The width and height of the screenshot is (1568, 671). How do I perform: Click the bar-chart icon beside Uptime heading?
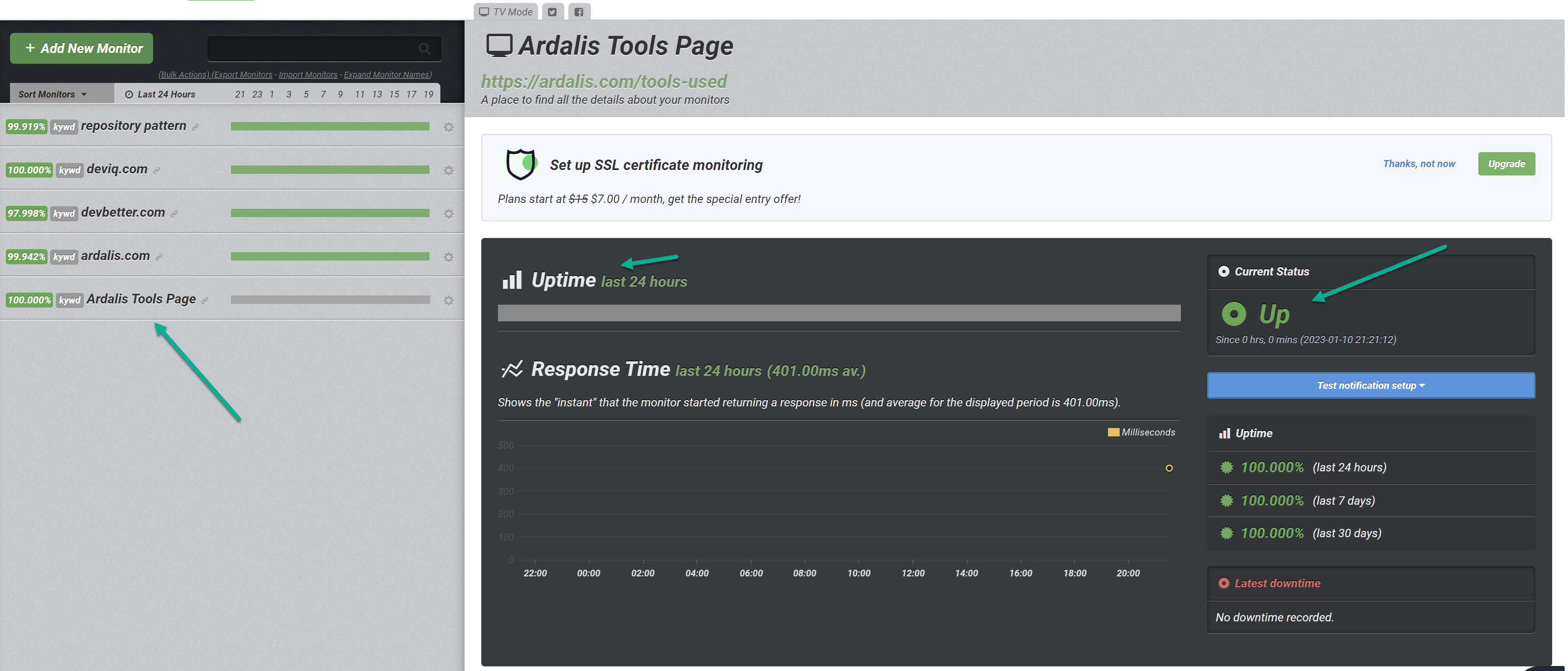point(512,280)
